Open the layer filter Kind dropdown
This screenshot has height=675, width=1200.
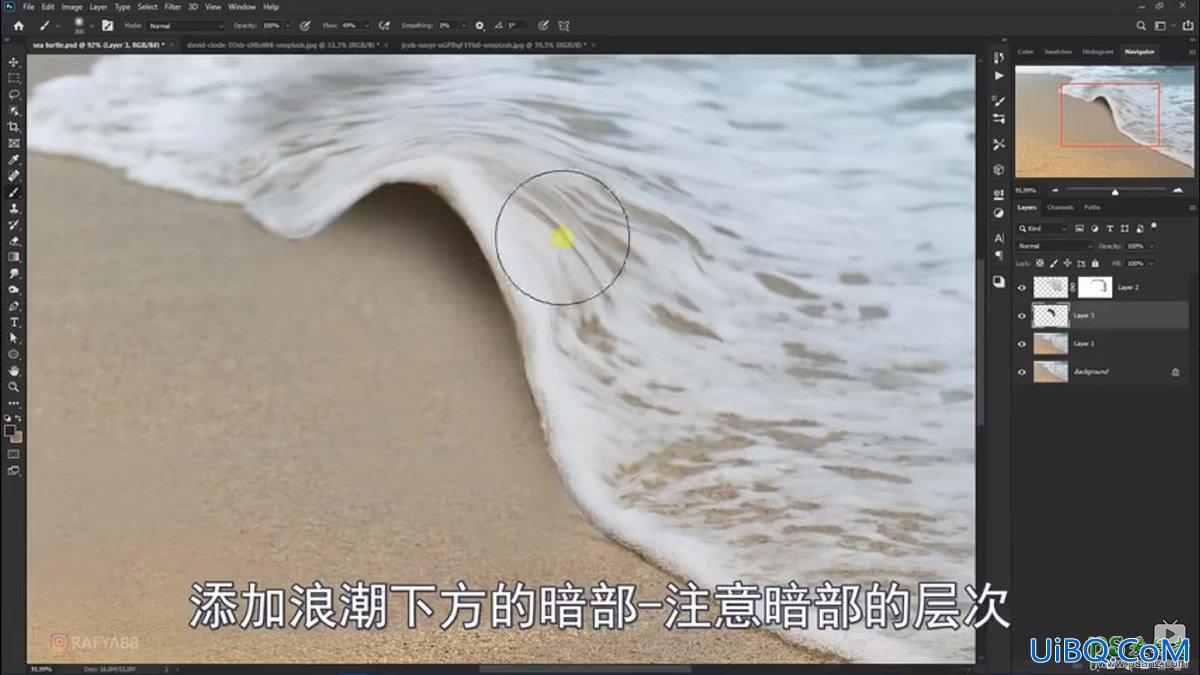1044,229
